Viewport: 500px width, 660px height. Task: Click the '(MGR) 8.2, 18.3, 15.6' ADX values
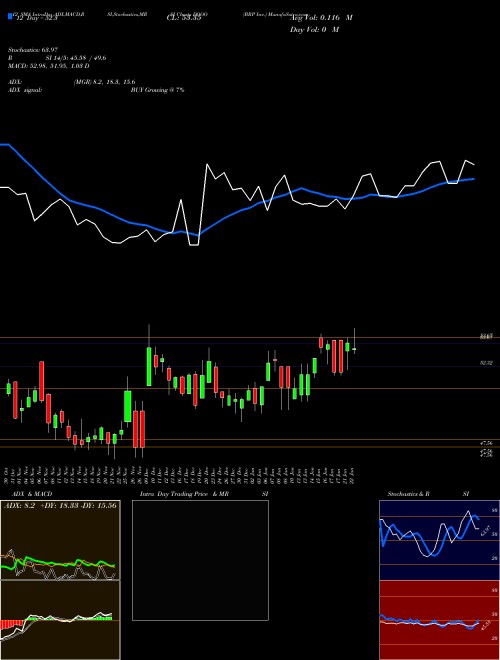[104, 82]
